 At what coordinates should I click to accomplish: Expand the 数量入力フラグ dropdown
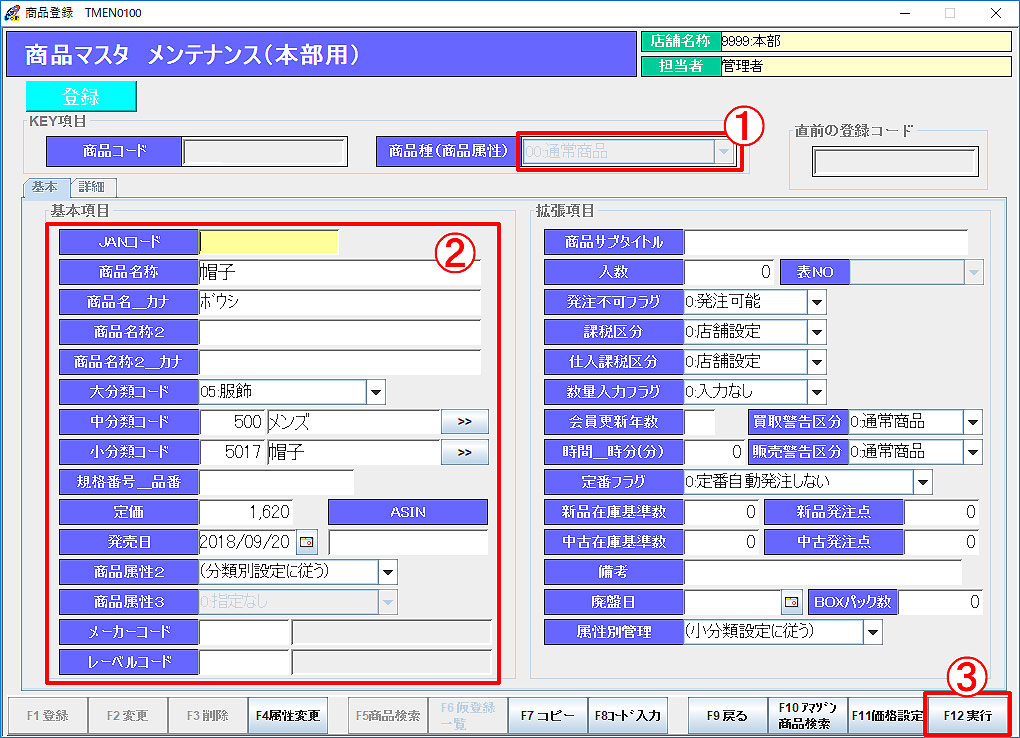(x=817, y=392)
